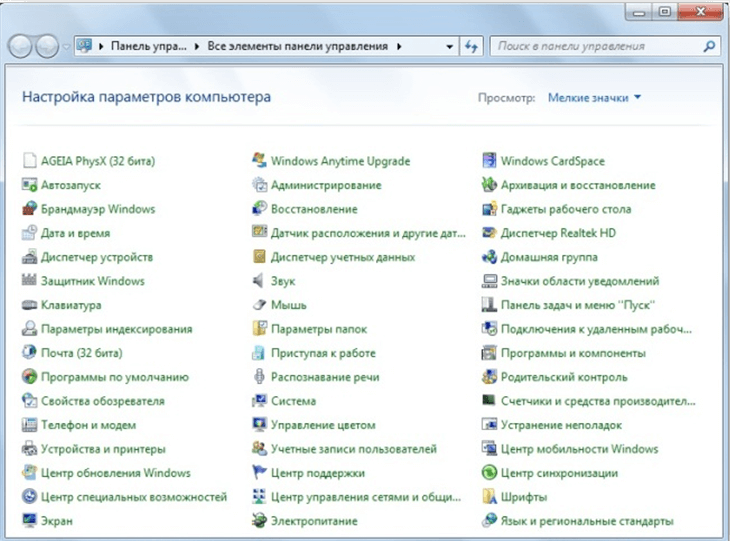Click the Центр поддержки flag icon
The width and height of the screenshot is (730, 541).
tap(259, 473)
